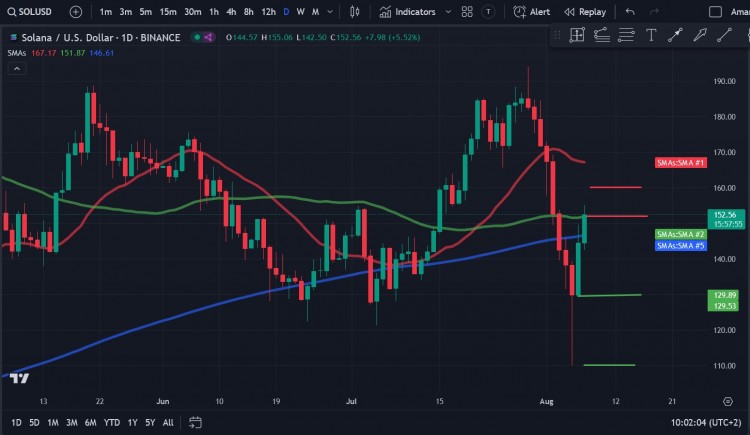Image resolution: width=750 pixels, height=435 pixels.
Task: Pick the 12h interval
Action: tap(268, 11)
